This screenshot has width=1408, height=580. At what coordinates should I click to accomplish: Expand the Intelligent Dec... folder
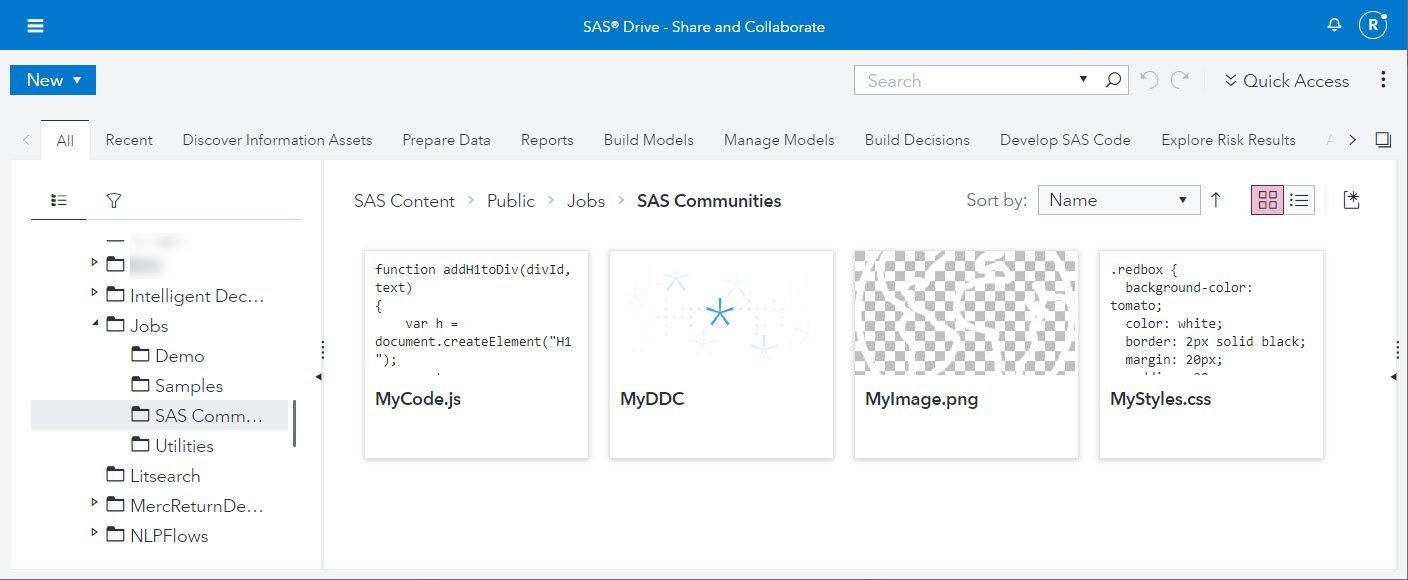click(95, 293)
